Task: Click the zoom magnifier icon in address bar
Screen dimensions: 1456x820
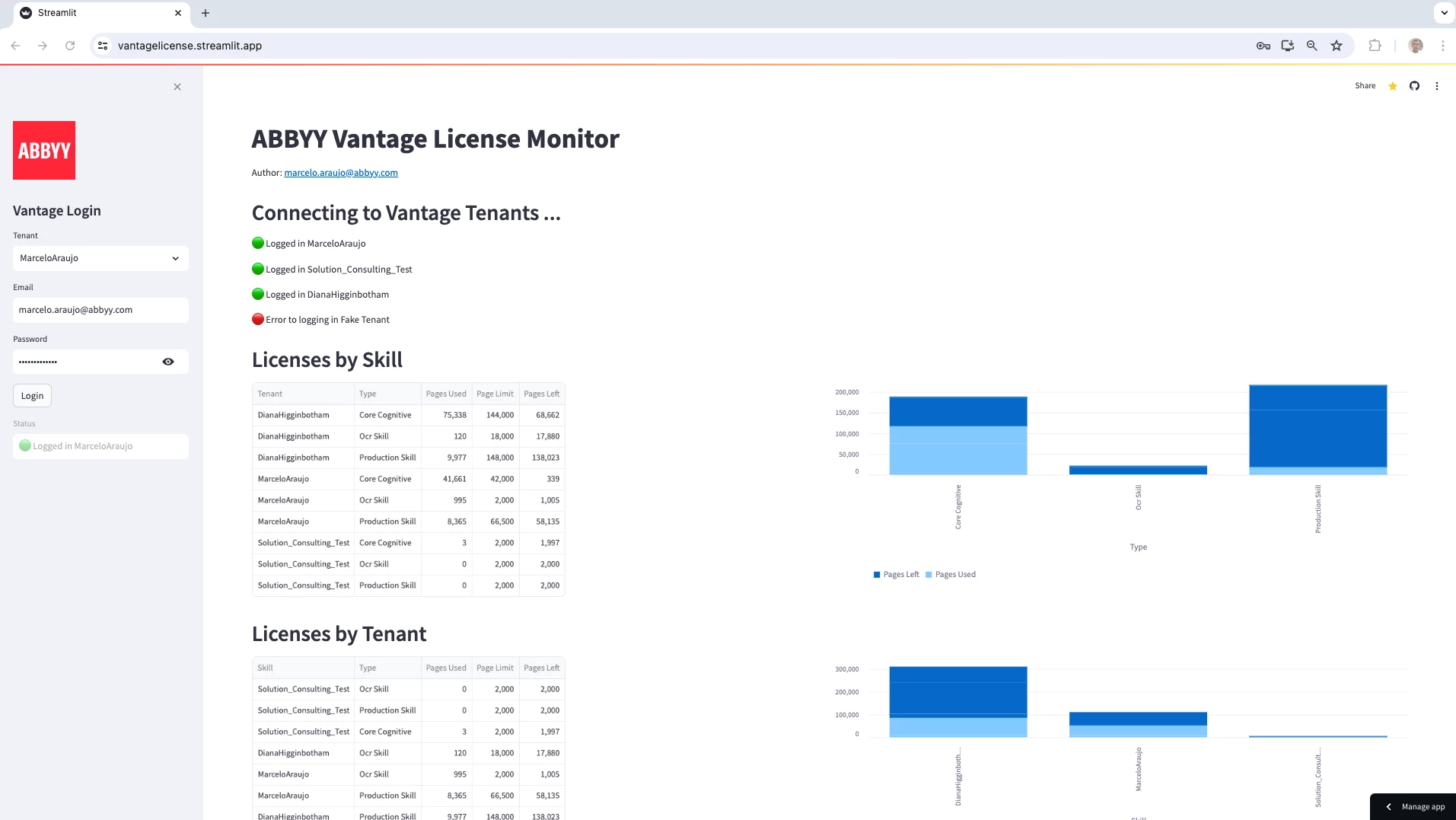Action: click(x=1312, y=46)
